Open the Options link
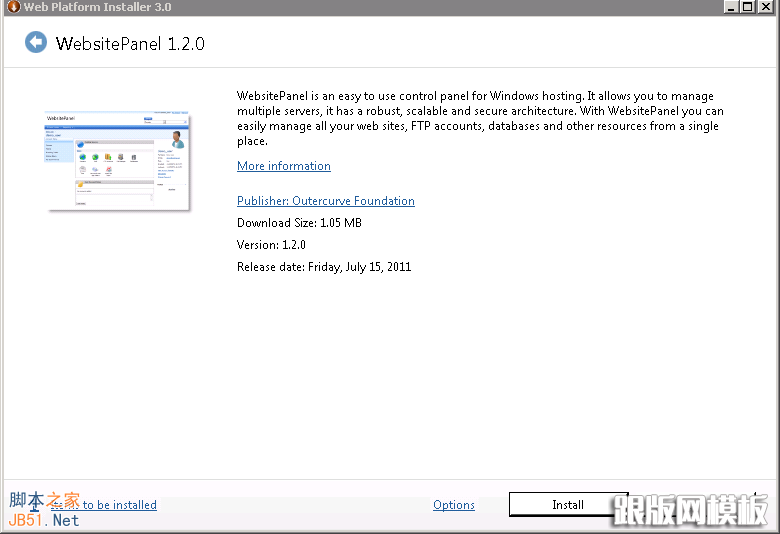Screen dimensions: 780x534 pos(454,505)
